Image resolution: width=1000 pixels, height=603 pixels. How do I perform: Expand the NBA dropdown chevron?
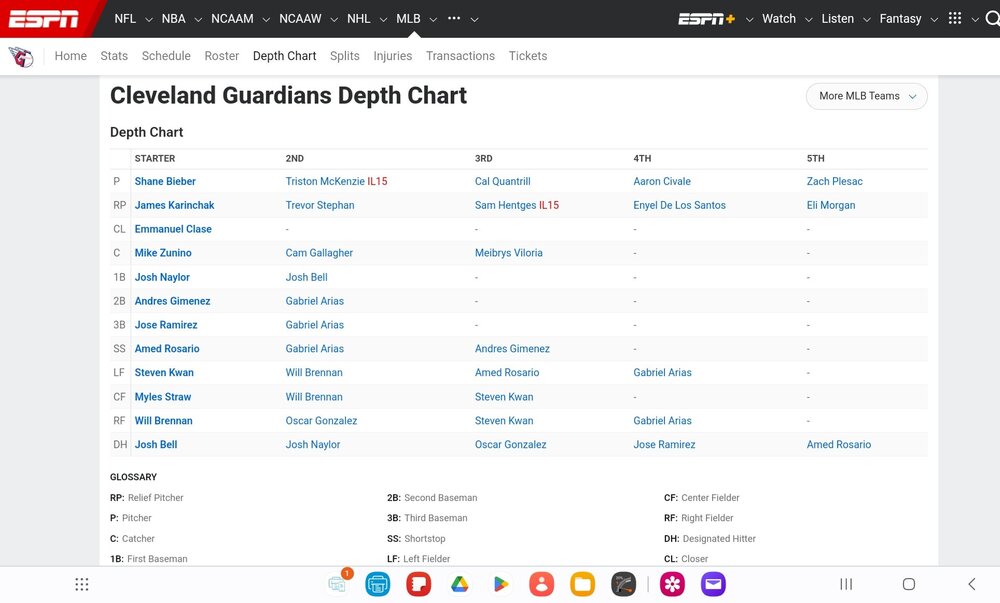[198, 20]
